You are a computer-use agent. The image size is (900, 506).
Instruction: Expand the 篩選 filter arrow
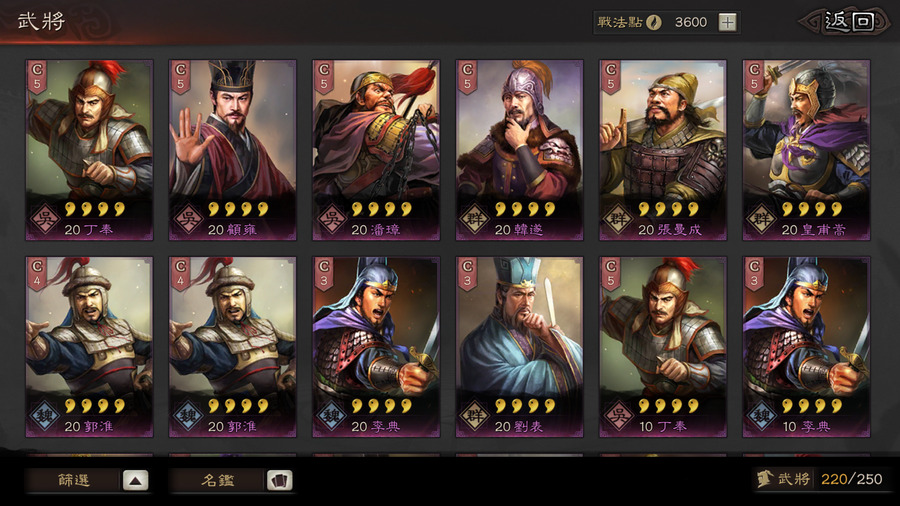pyautogui.click(x=135, y=480)
